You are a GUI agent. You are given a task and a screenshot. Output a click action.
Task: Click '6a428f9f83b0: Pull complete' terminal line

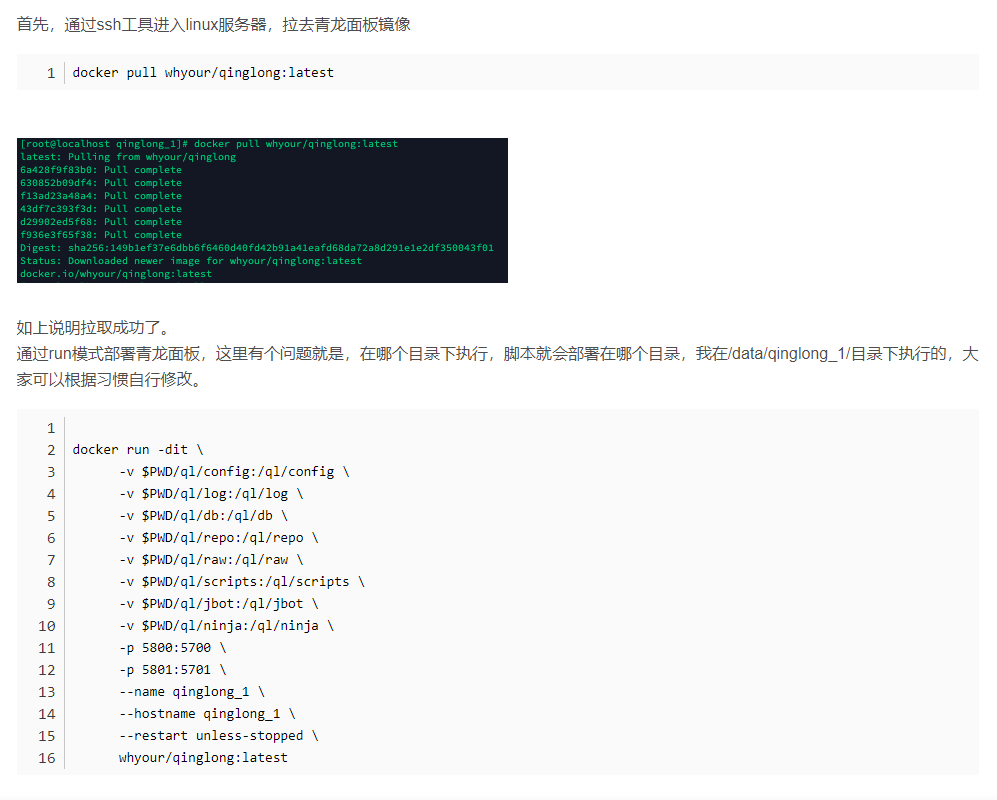100,170
